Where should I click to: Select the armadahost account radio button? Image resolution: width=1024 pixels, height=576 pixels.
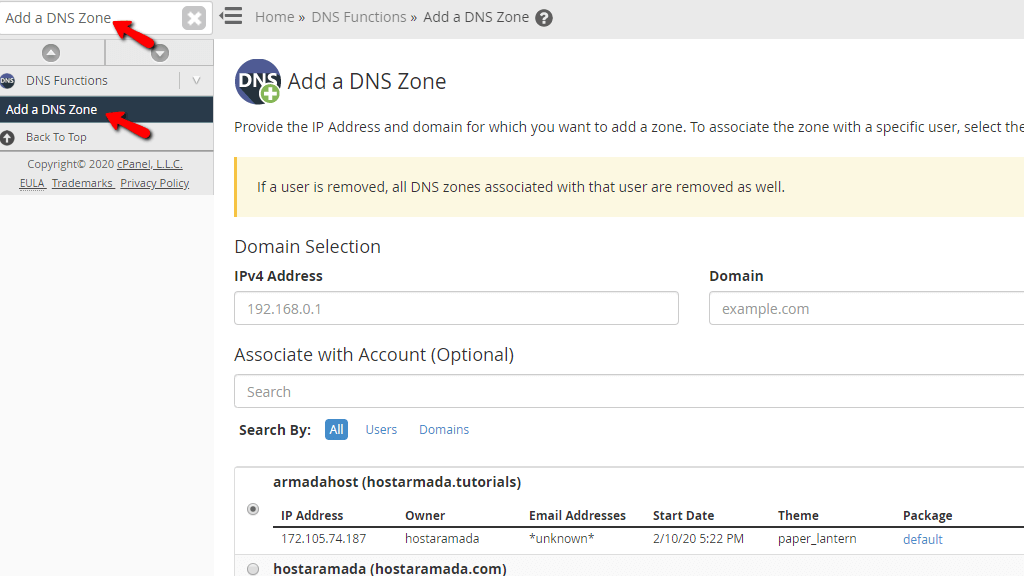click(x=253, y=509)
